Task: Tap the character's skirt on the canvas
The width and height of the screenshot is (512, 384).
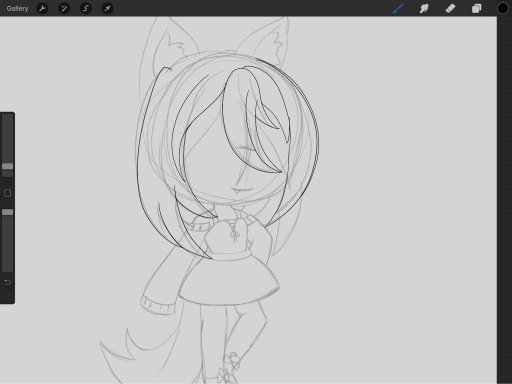Action: coord(229,279)
